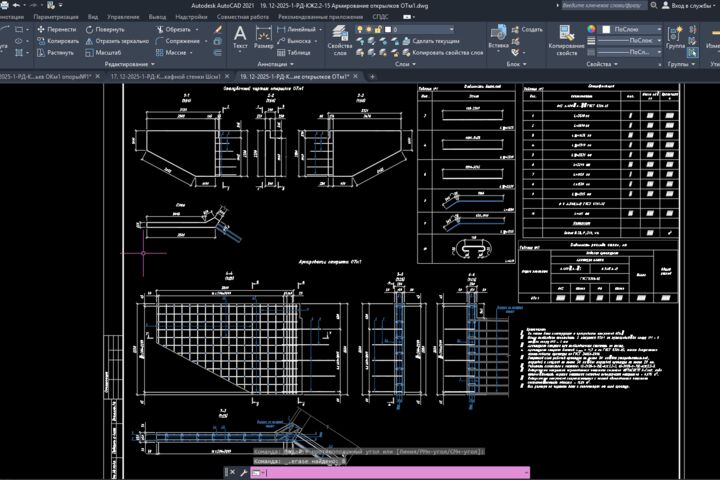Toggle layer on/off lightbulb icon
Image resolution: width=720 pixels, height=480 pixels.
(x=360, y=29)
